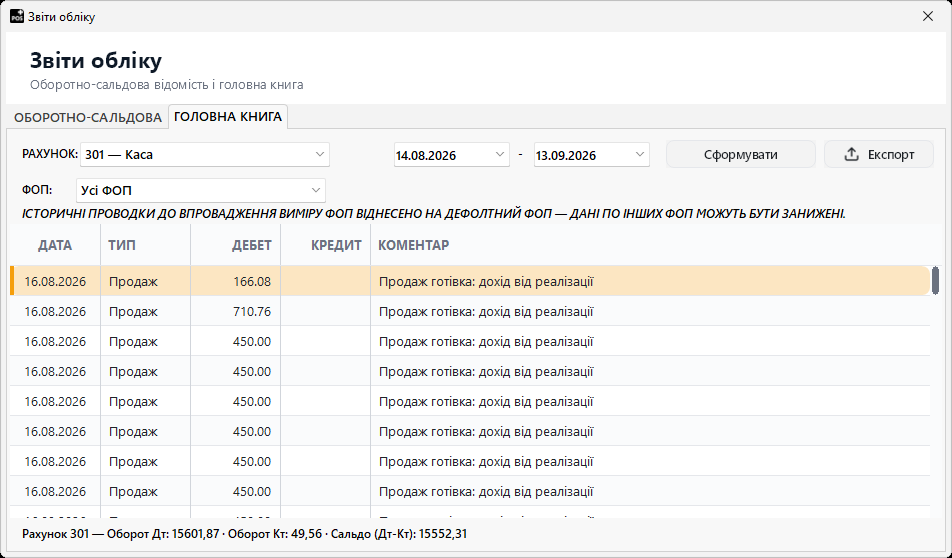The width and height of the screenshot is (952, 558).
Task: Sort by the ТИП column header
Action: point(145,245)
